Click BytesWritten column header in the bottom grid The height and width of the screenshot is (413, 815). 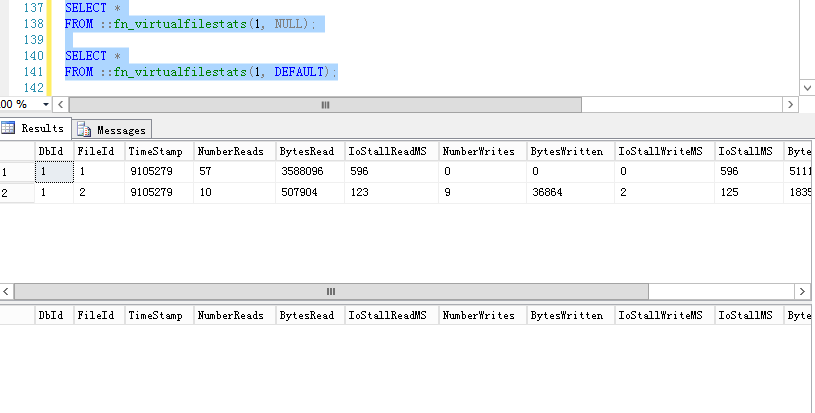569,316
